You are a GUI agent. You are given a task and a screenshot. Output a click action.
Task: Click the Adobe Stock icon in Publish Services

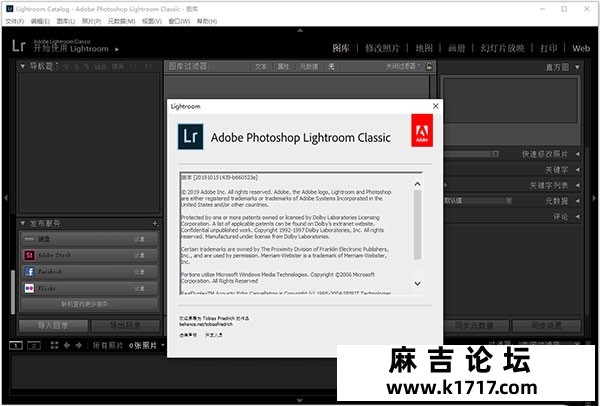(29, 255)
